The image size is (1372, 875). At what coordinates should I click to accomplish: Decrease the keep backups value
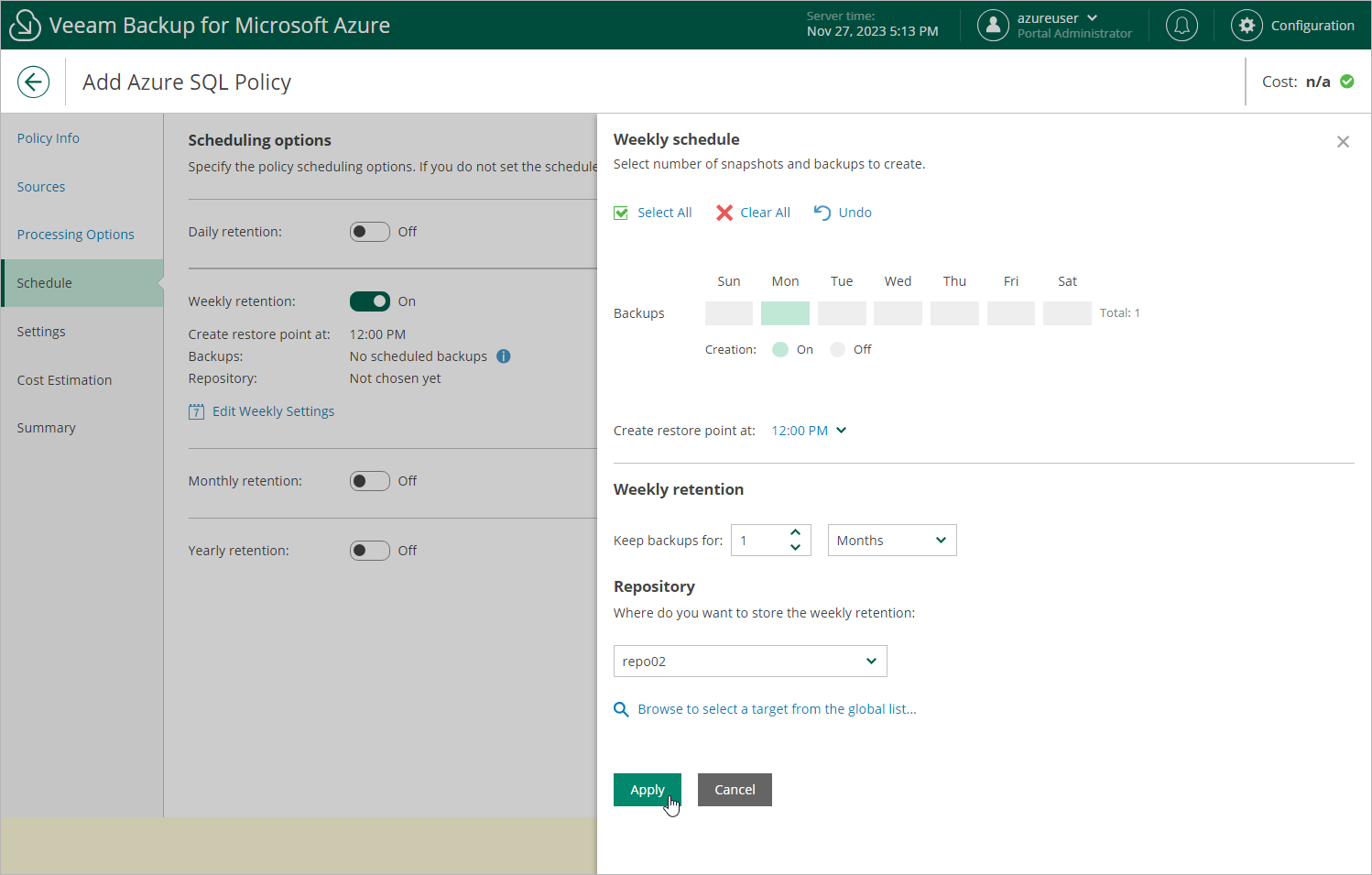point(795,548)
